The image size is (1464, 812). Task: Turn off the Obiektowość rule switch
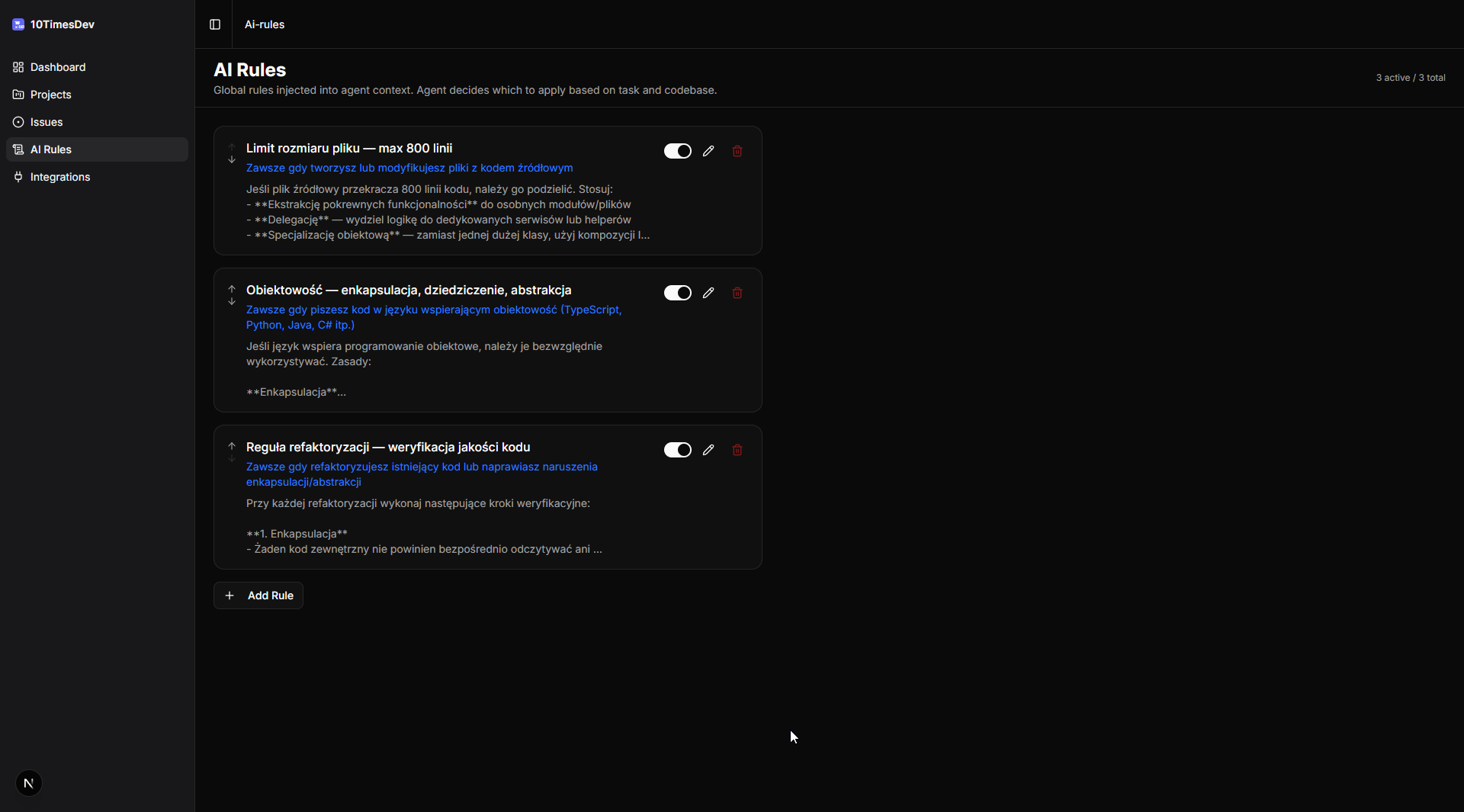coord(677,293)
